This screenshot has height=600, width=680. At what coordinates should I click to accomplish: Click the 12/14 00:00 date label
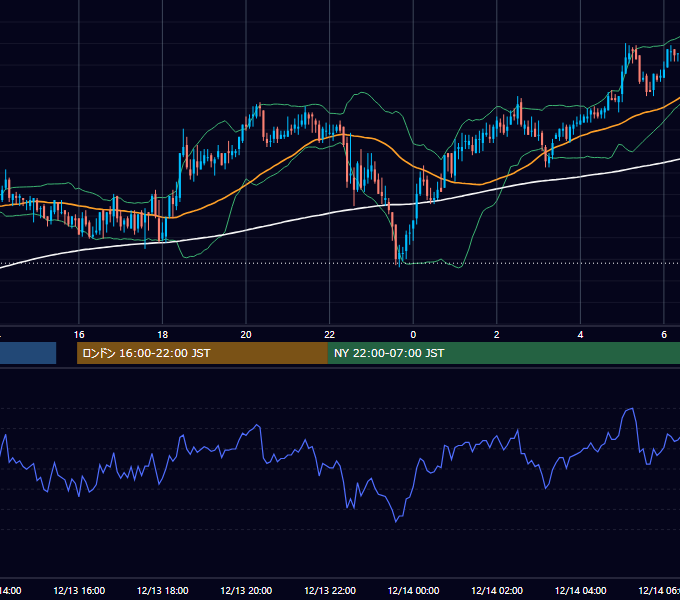(x=413, y=590)
